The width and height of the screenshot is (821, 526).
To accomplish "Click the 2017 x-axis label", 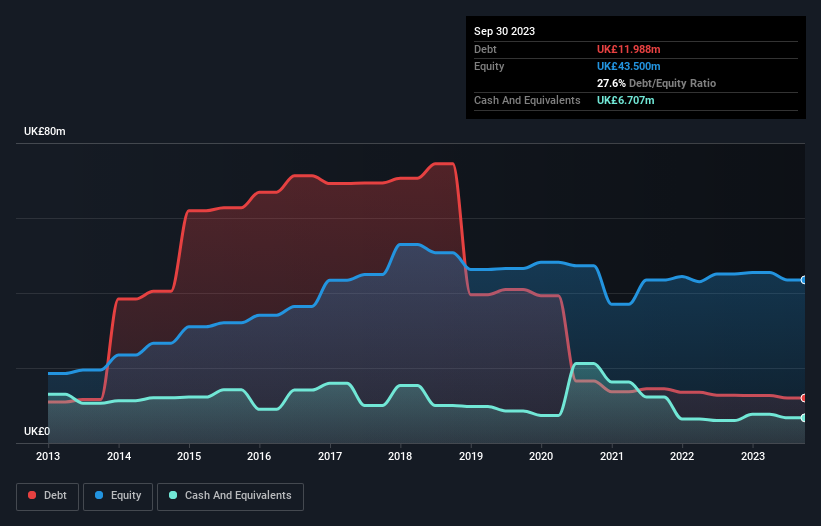I will tap(330, 456).
